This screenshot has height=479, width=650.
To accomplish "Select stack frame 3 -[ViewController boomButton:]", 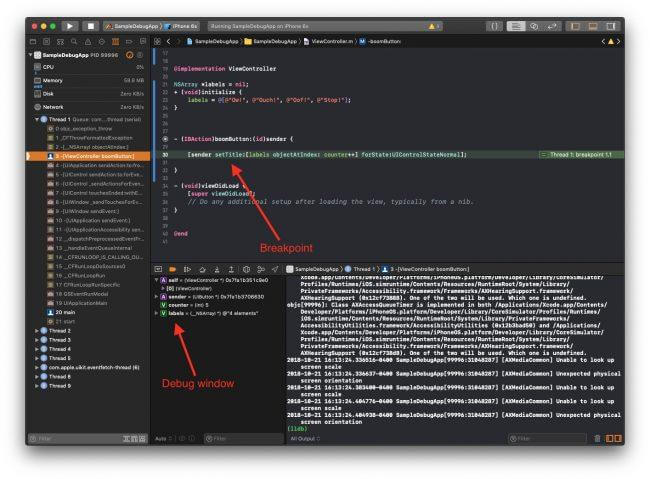I will (88, 156).
